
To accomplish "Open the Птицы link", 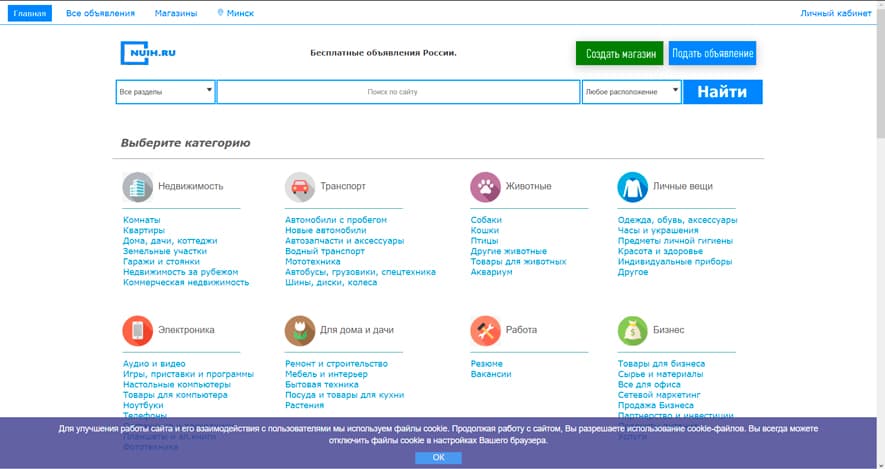I will (x=484, y=241).
